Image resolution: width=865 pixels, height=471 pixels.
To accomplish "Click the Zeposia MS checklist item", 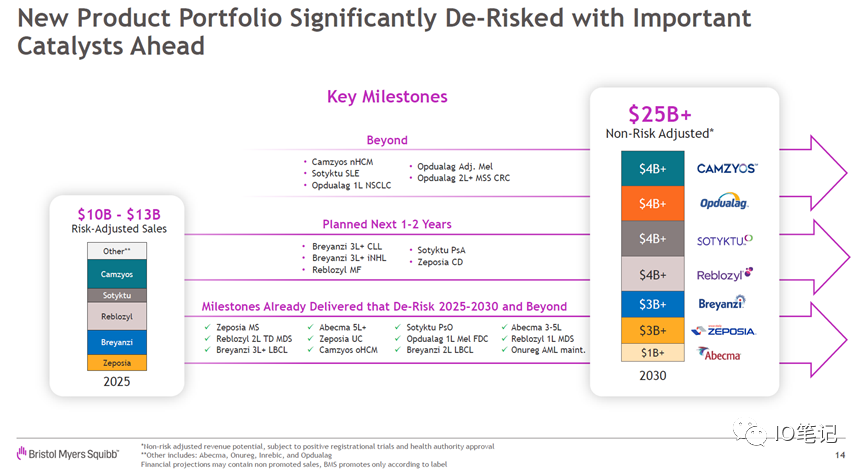I will click(x=237, y=328).
